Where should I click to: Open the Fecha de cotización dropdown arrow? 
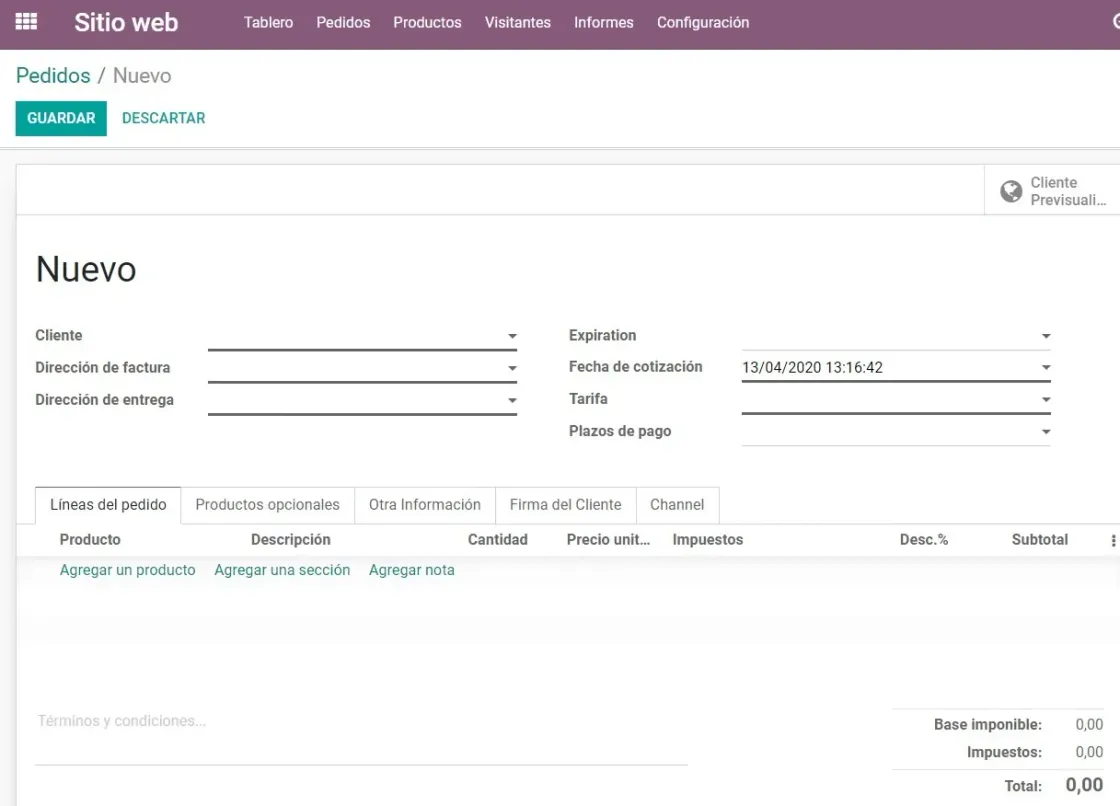1046,367
